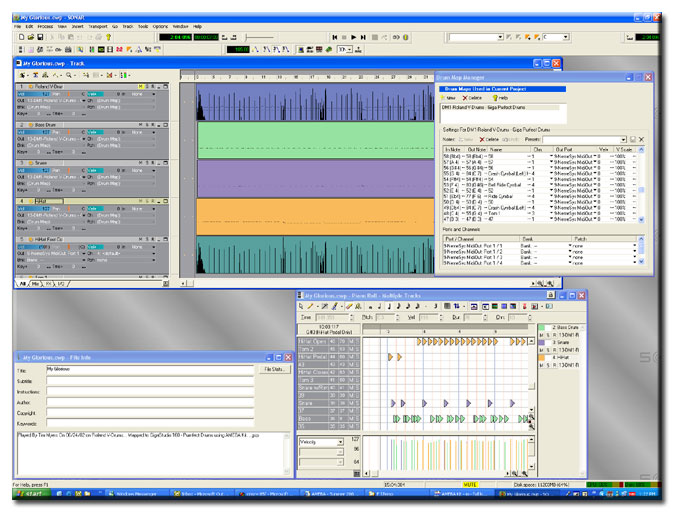Click the Author field in File Info window
This screenshot has width=675, height=513.
tap(150, 402)
